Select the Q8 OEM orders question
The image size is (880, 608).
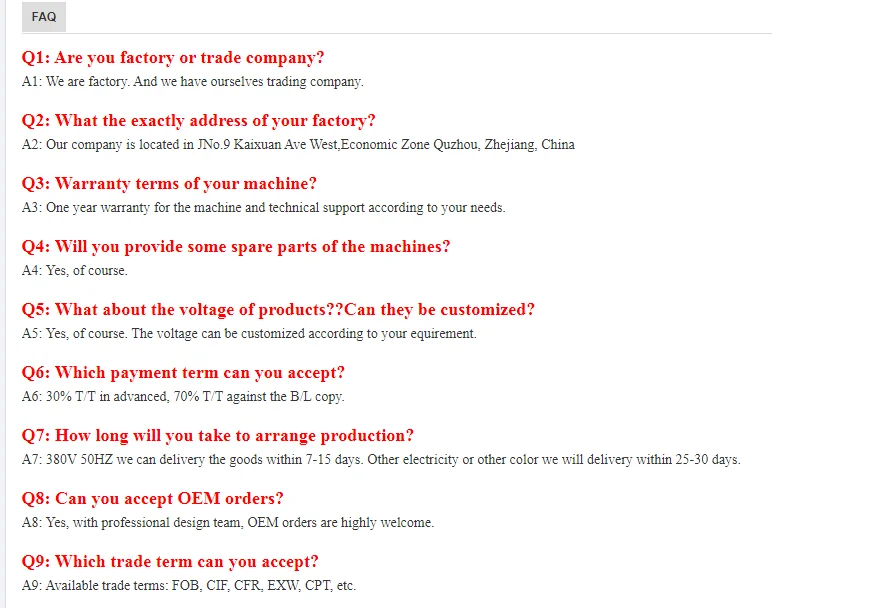click(x=153, y=499)
